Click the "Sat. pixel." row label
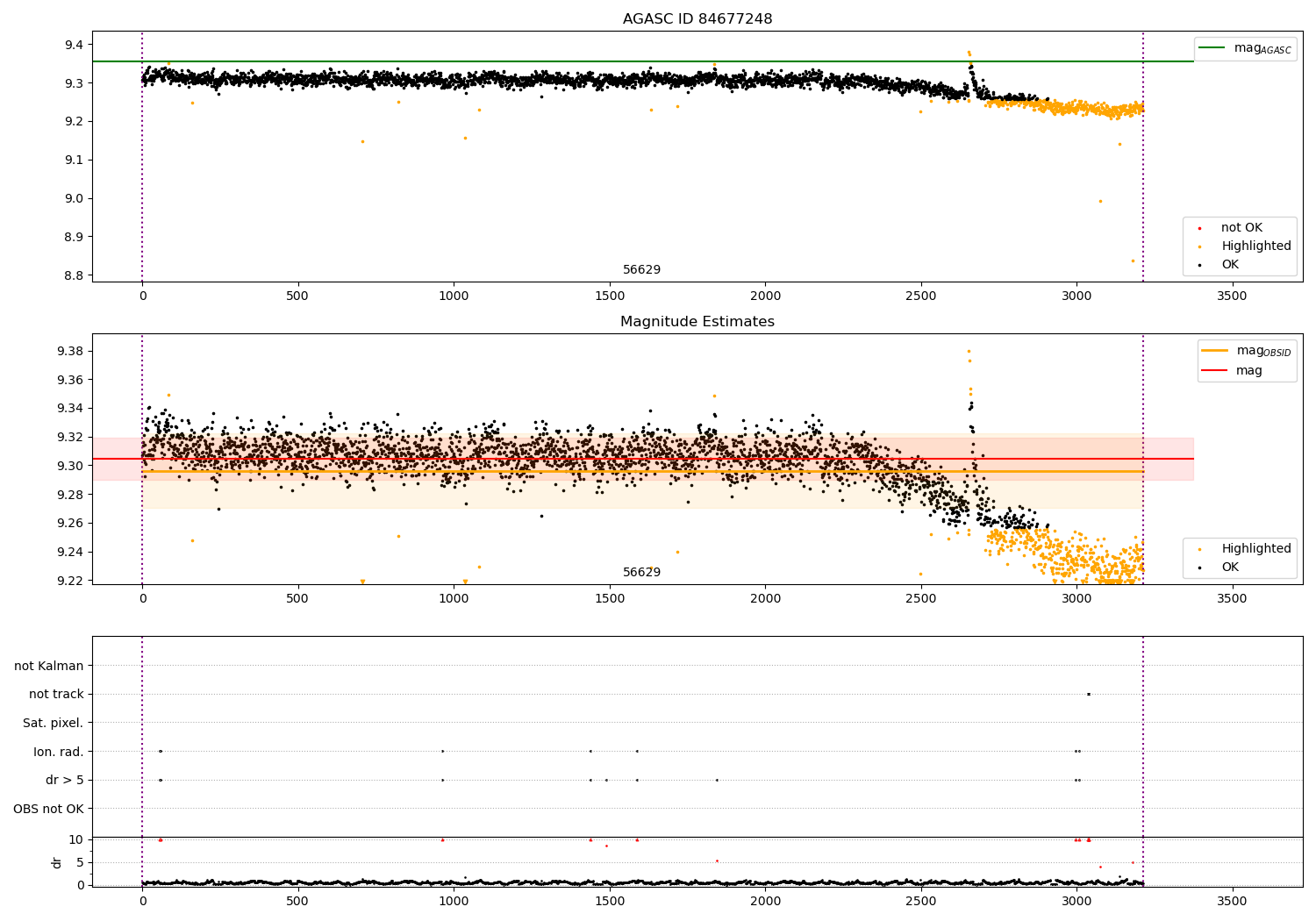This screenshot has height=921, width=1316. click(x=53, y=724)
